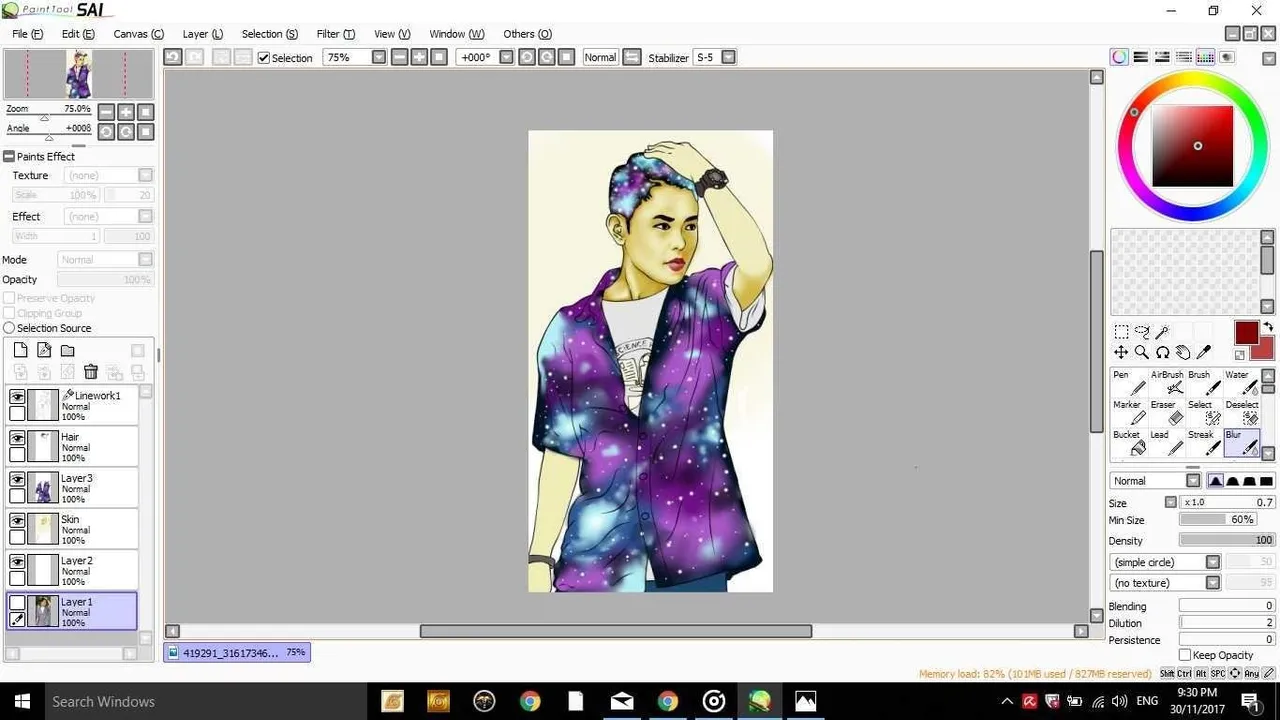Open the File menu

(27, 34)
